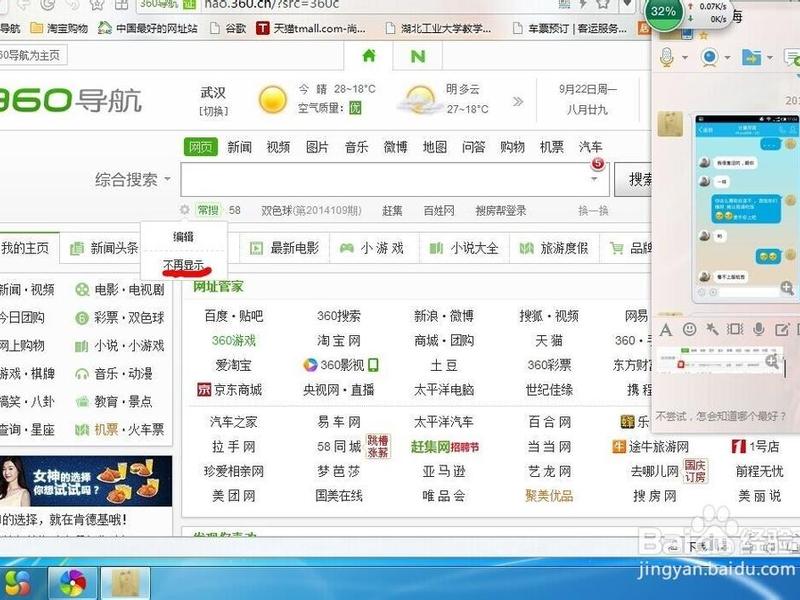Switch to 小说大全 tab
800x600 pixels.
click(x=464, y=248)
